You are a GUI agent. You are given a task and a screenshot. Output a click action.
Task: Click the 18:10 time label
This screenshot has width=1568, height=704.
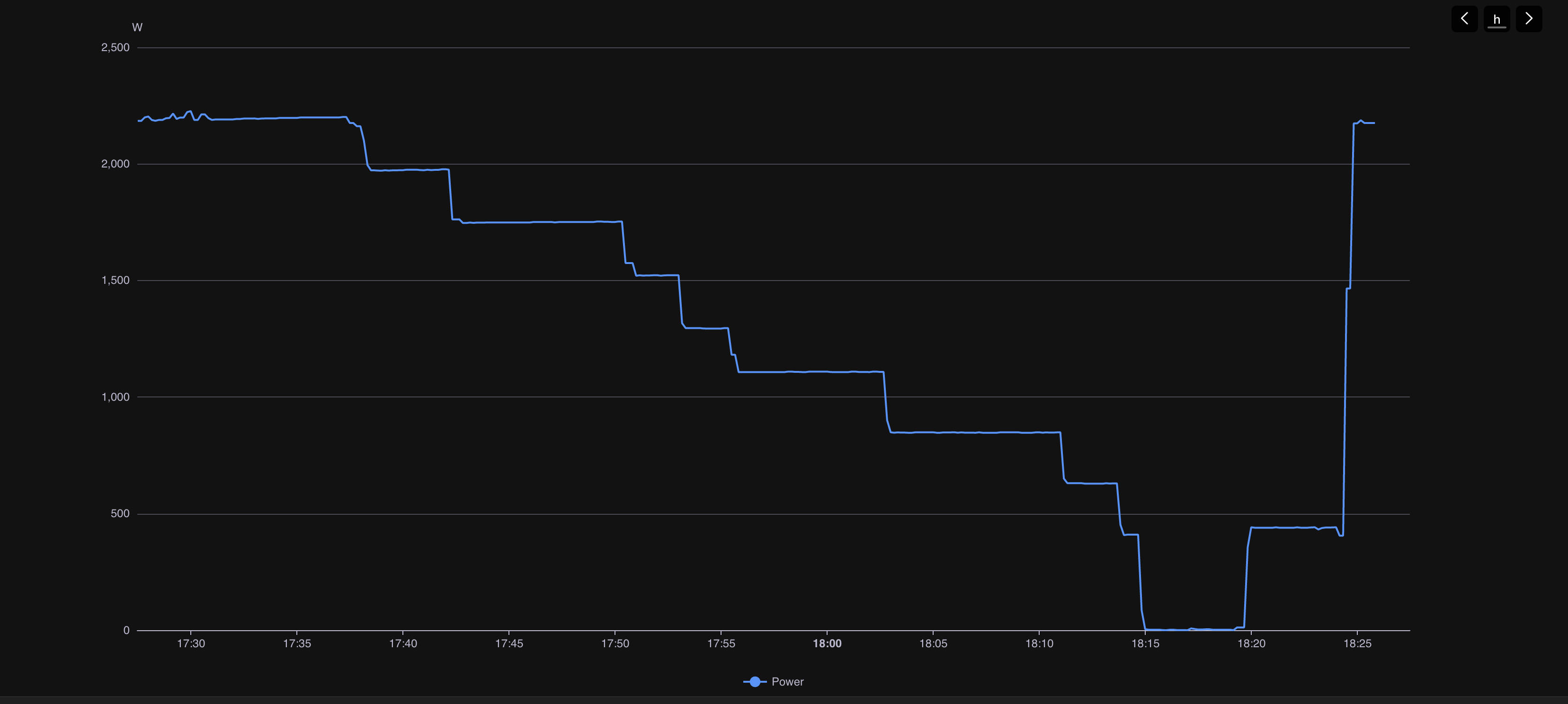click(x=1039, y=644)
